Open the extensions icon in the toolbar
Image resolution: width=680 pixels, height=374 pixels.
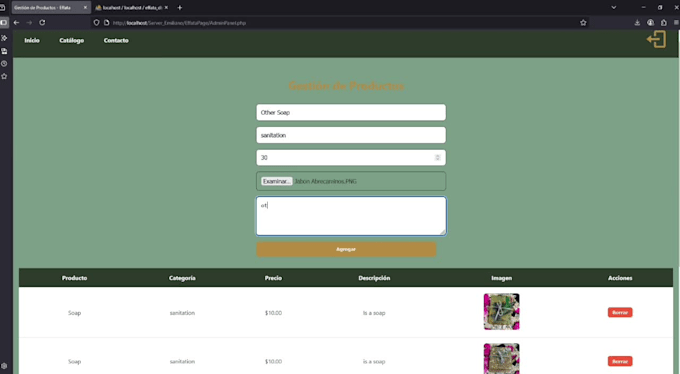664,23
